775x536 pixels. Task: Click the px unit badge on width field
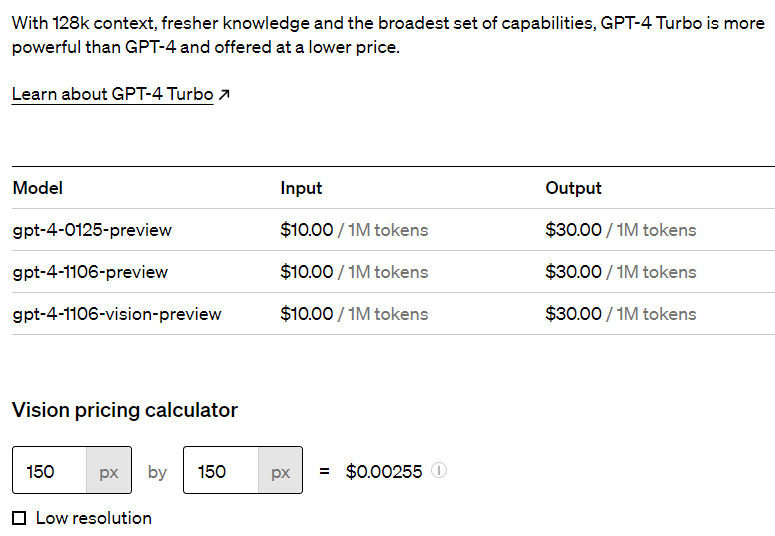coord(109,471)
